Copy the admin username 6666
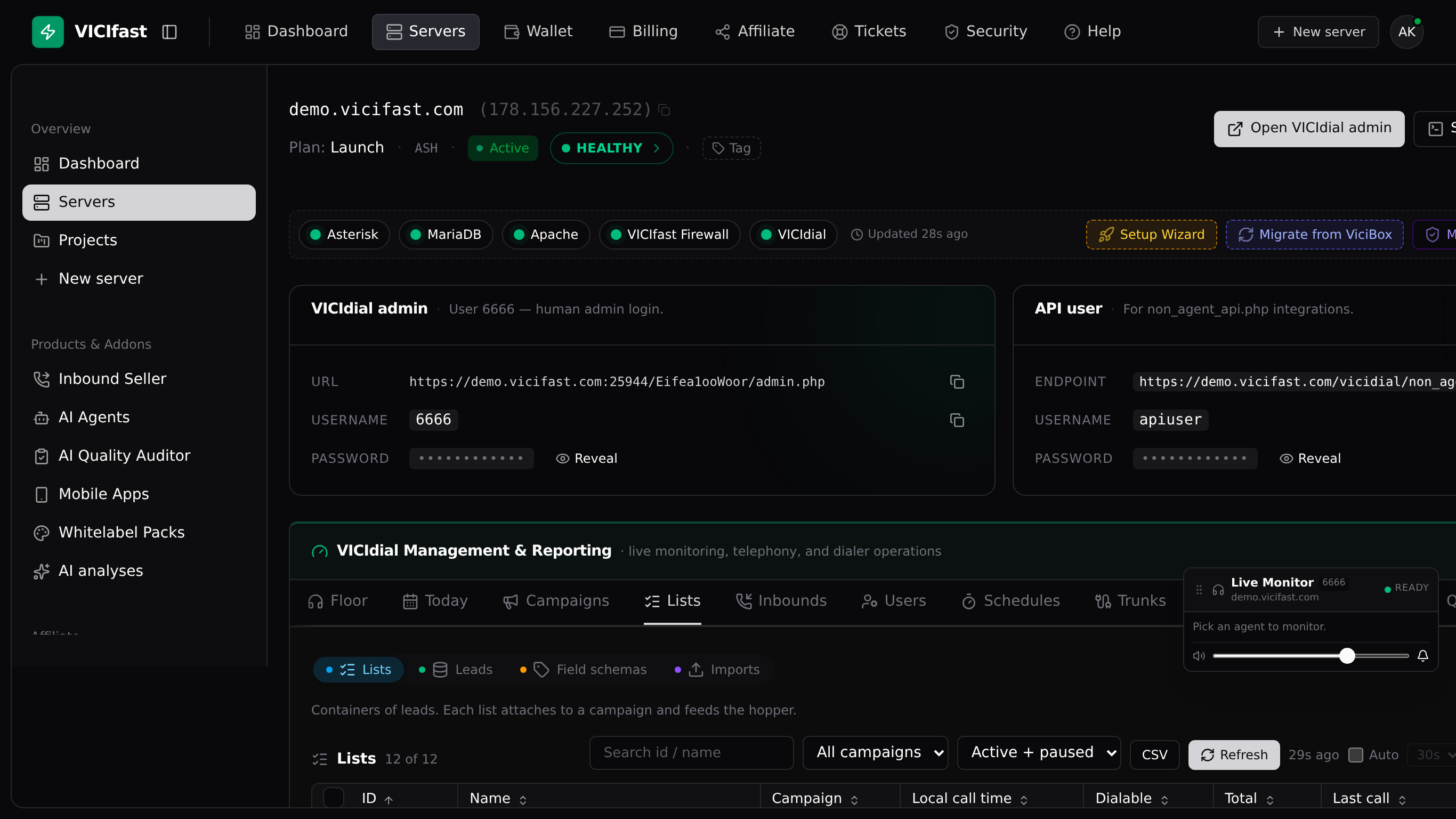 (956, 420)
